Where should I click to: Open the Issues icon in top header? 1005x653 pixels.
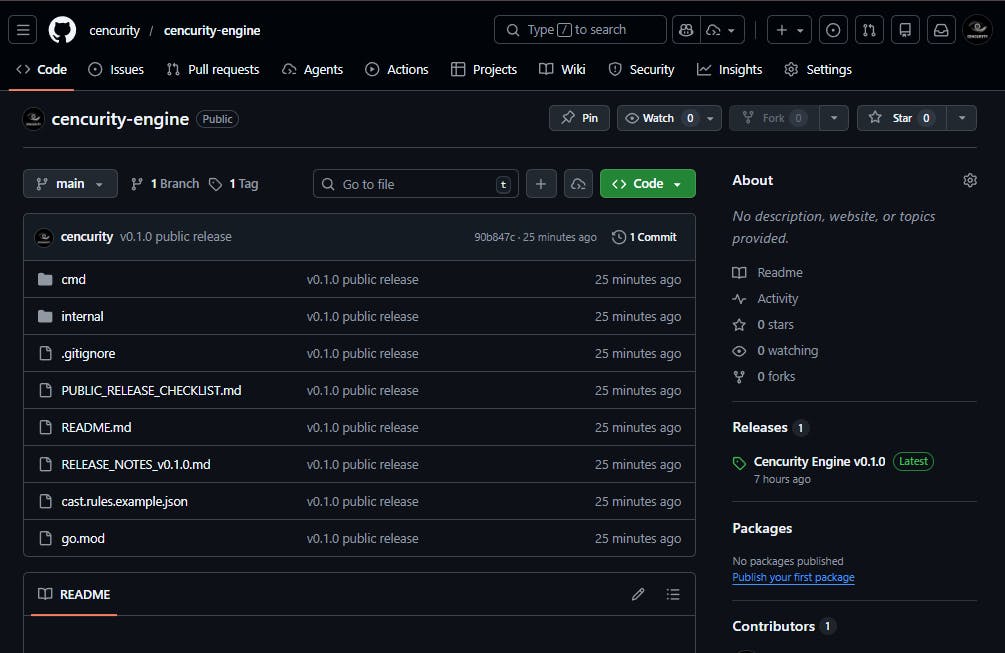pos(833,30)
